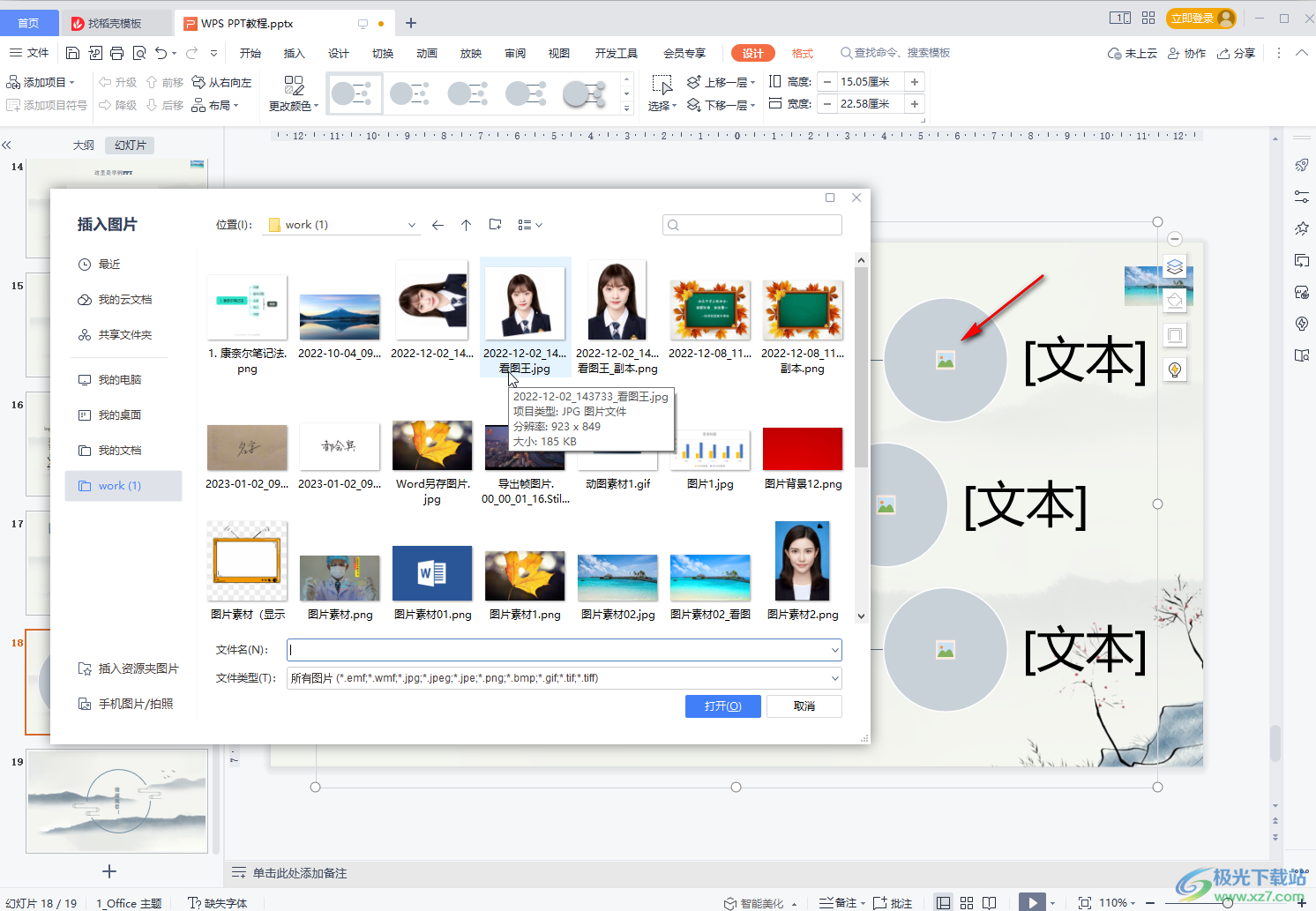Open the 位置 location dropdown showing work (1)
This screenshot has height=911, width=1316.
click(x=411, y=224)
